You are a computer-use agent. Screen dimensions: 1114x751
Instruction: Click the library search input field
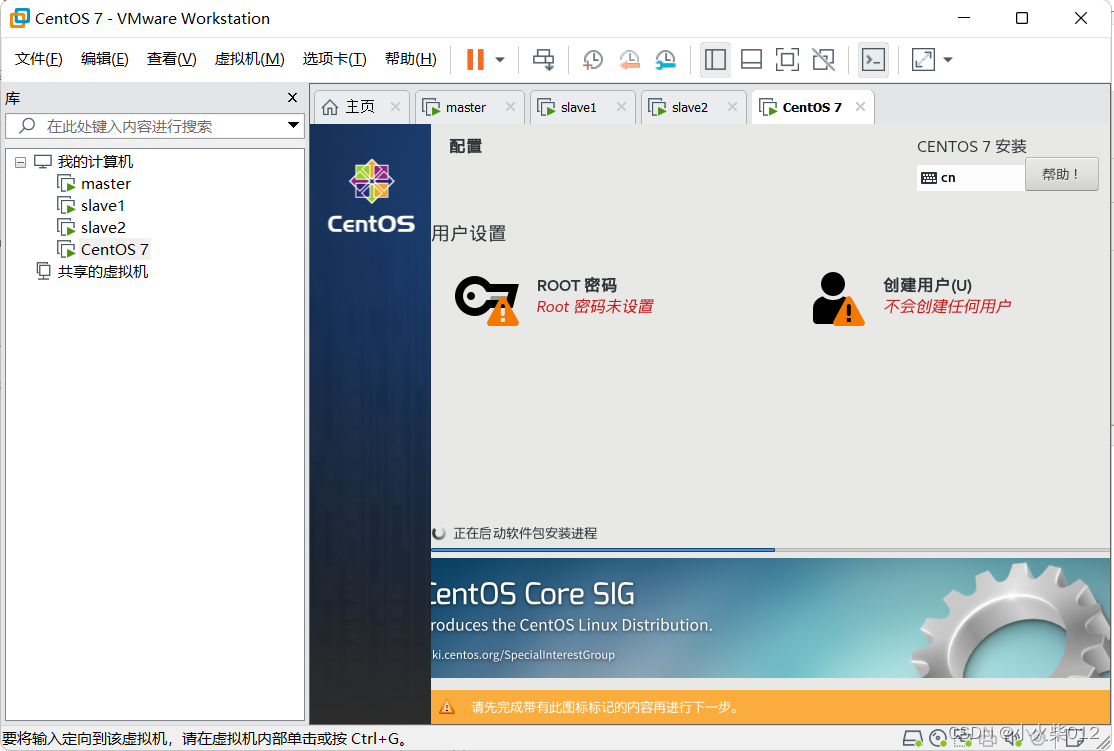click(x=154, y=126)
